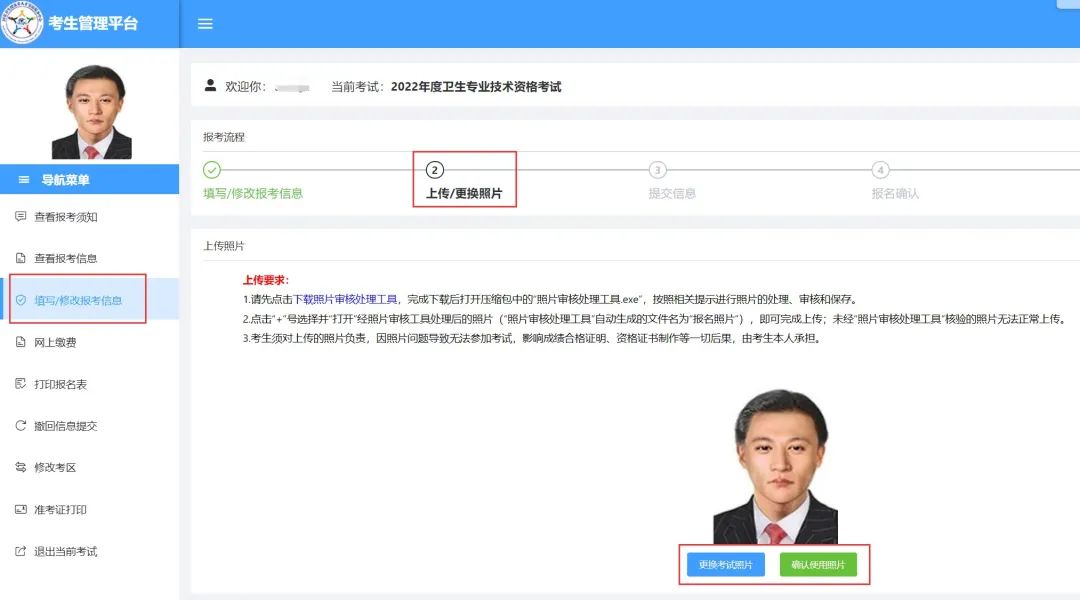This screenshot has width=1080, height=600.
Task: Click the sidebar profile portrait photo
Action: 90,110
